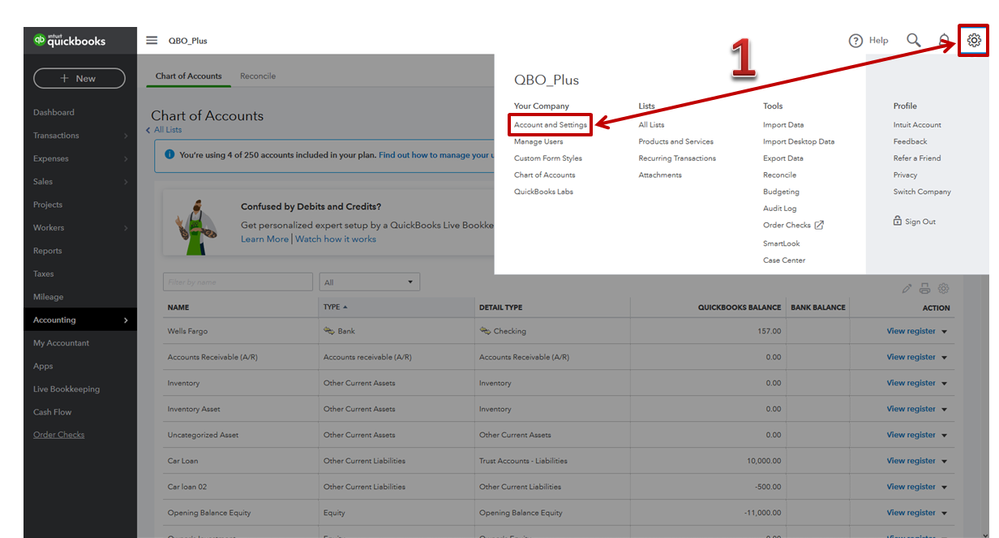
Task: Click sidebar Order Checks link
Action: point(59,435)
